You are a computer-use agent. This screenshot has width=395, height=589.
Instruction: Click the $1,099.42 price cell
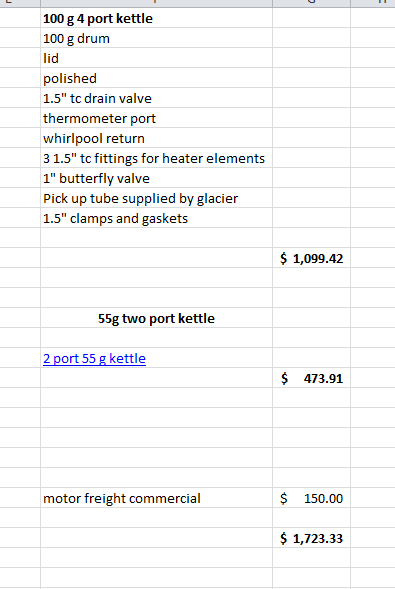pyautogui.click(x=311, y=258)
